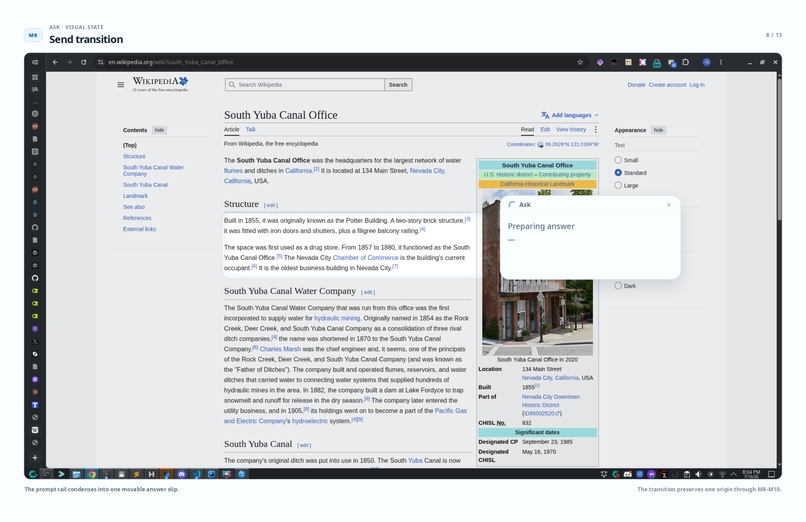
Task: Hide the Contents sidebar
Action: 159,130
